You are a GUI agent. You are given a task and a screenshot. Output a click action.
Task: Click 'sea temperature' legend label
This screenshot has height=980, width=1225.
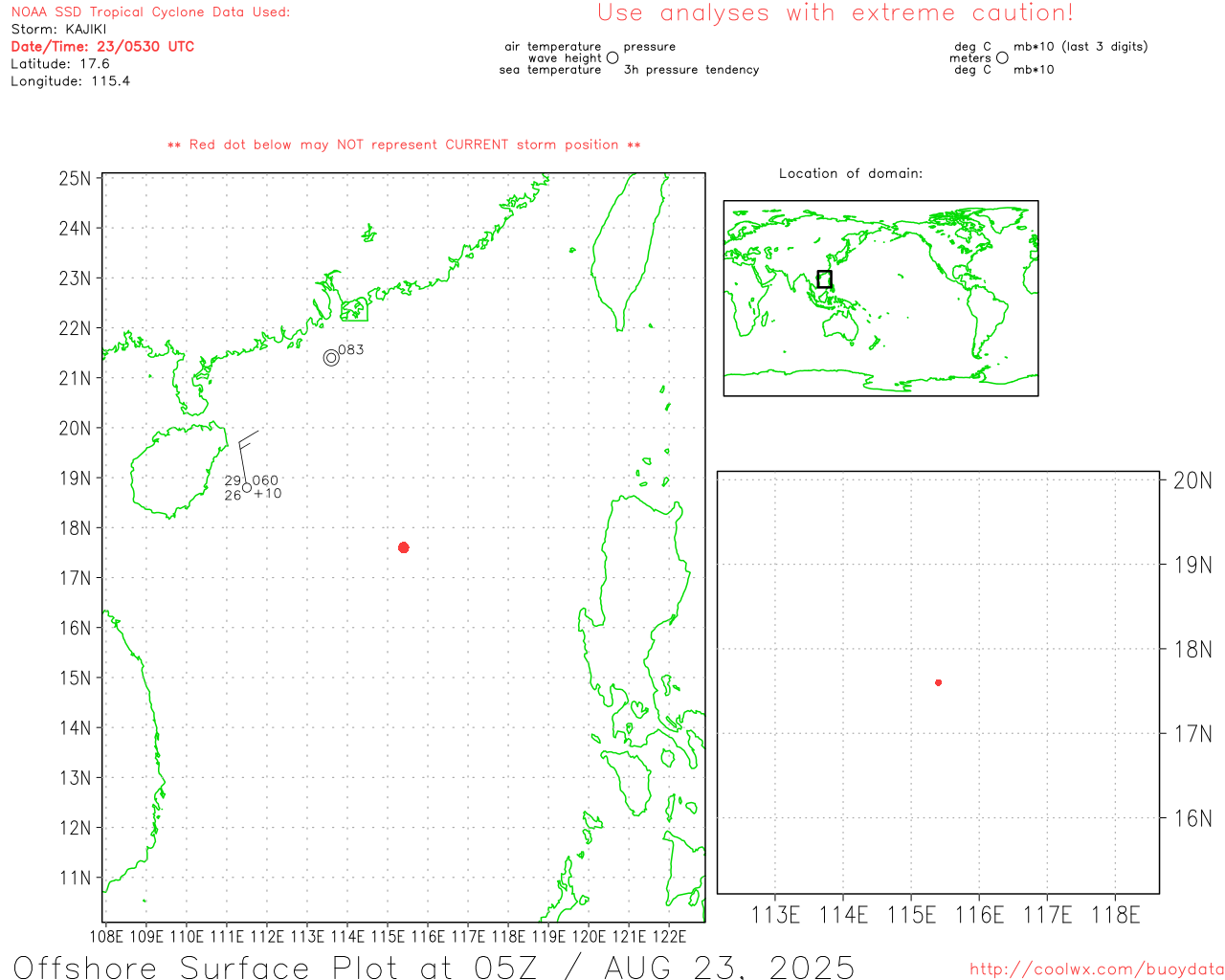(x=550, y=69)
